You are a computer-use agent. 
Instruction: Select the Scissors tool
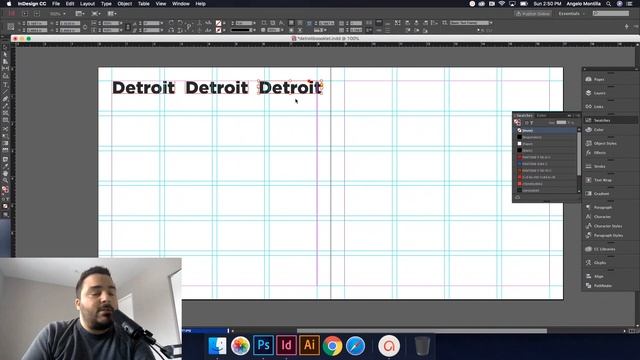(x=5, y=129)
